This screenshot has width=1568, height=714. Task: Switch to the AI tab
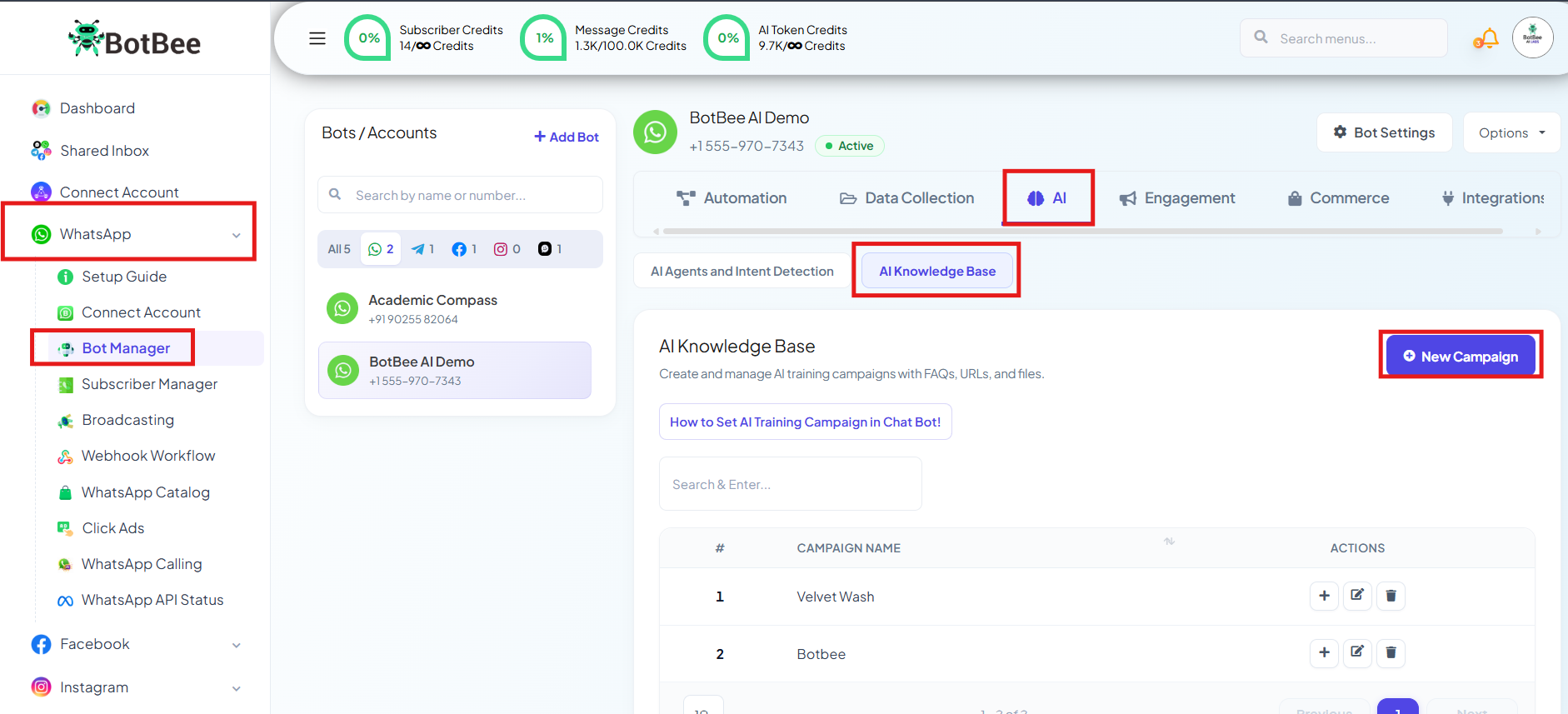tap(1047, 198)
